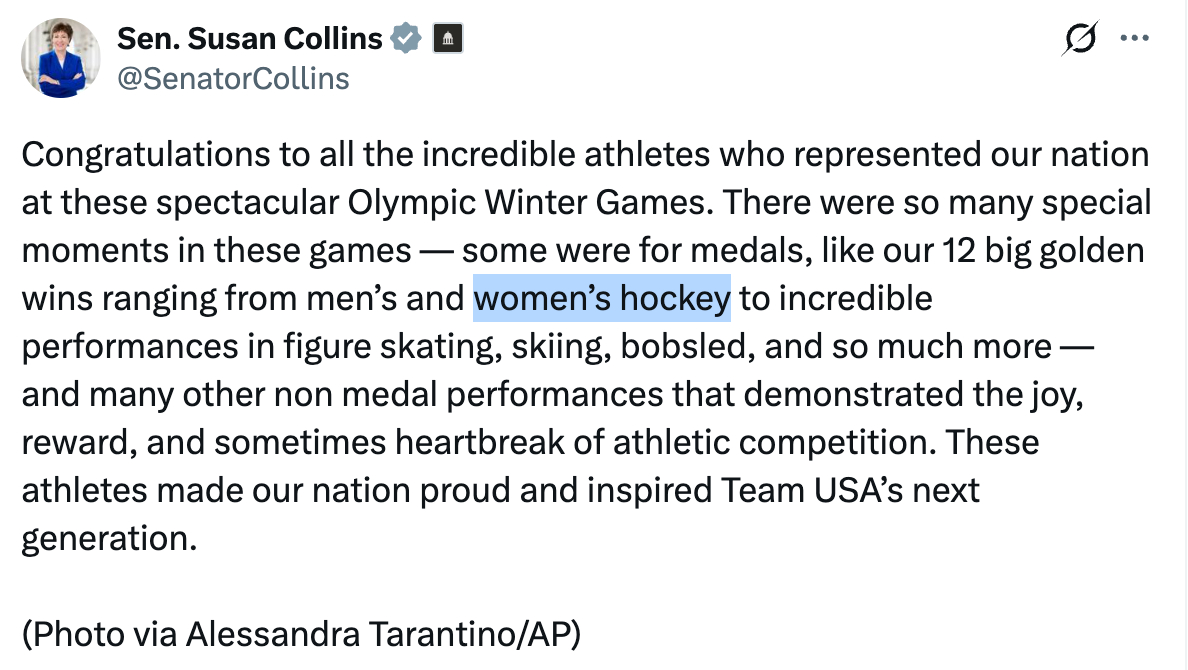This screenshot has height=670, width=1188.
Task: Open the three-dot more options menu
Action: pyautogui.click(x=1134, y=39)
